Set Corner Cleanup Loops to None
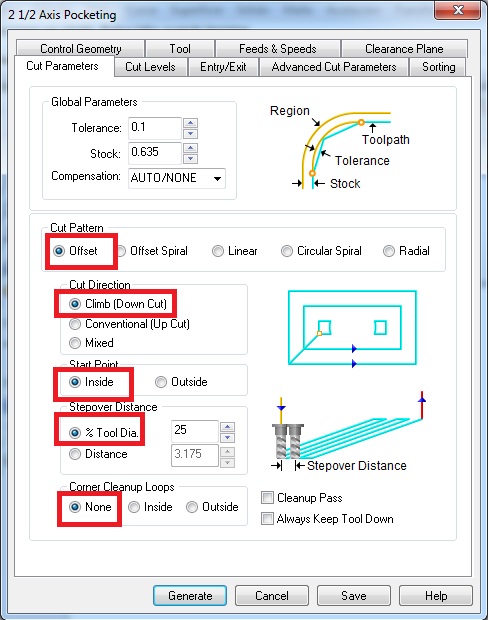The width and height of the screenshot is (490, 620). [x=91, y=507]
